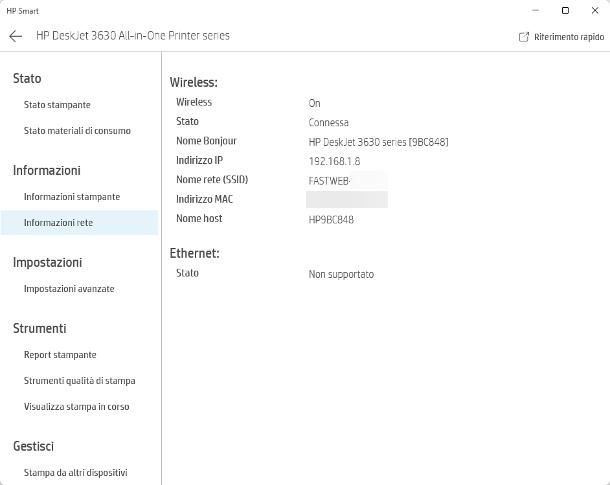The height and width of the screenshot is (485, 610).
Task: Click the Gestisci sidebar heading
Action: click(x=33, y=446)
